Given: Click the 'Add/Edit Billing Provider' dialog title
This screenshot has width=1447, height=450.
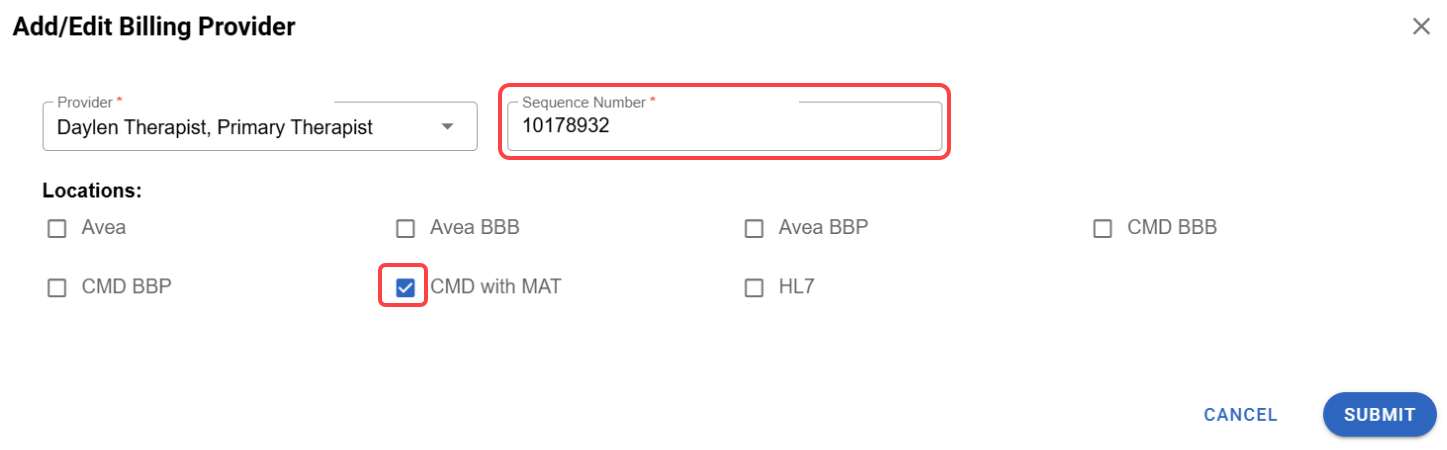Looking at the screenshot, I should (x=154, y=27).
